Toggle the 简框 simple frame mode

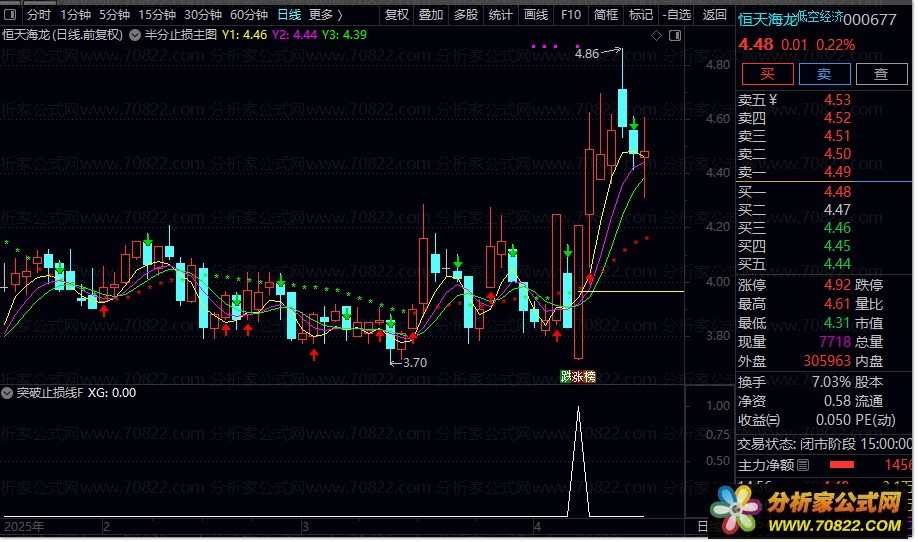click(x=605, y=15)
